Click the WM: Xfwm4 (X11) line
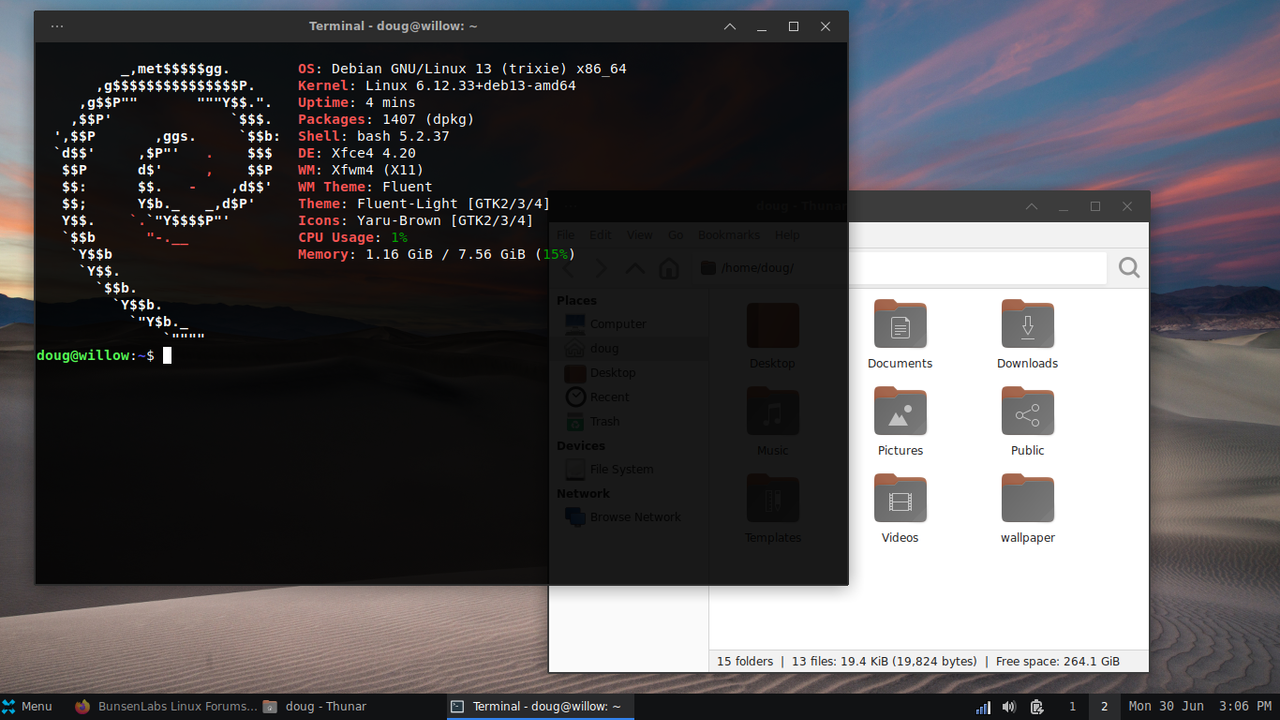 tap(361, 171)
